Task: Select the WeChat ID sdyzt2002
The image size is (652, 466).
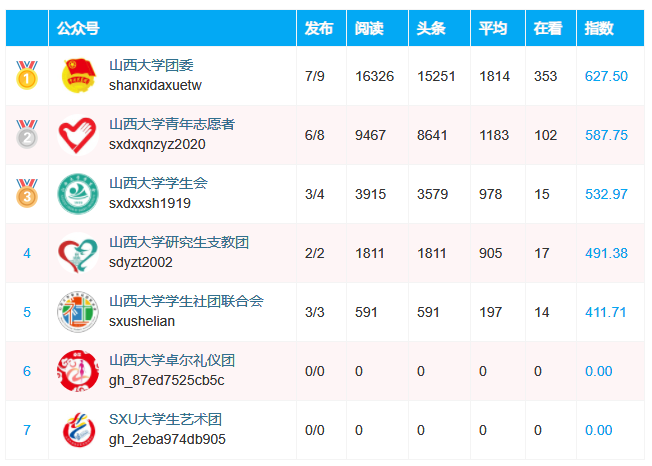Action: point(141,262)
